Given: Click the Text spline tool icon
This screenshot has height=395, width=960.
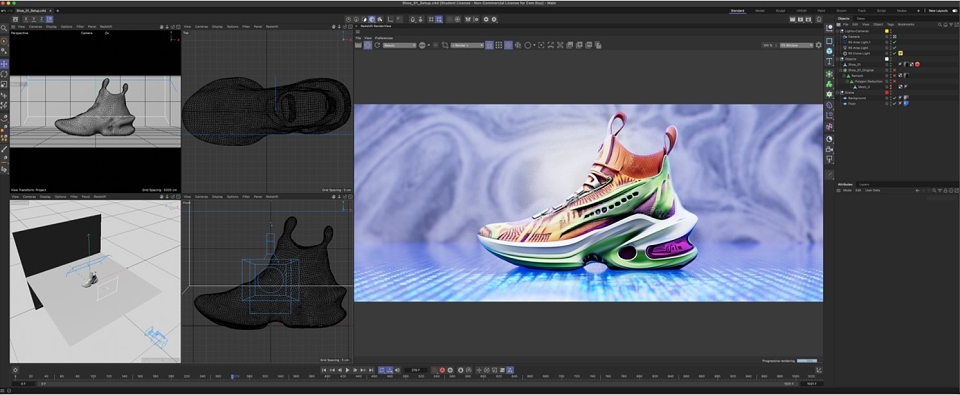Looking at the screenshot, I should (x=829, y=62).
